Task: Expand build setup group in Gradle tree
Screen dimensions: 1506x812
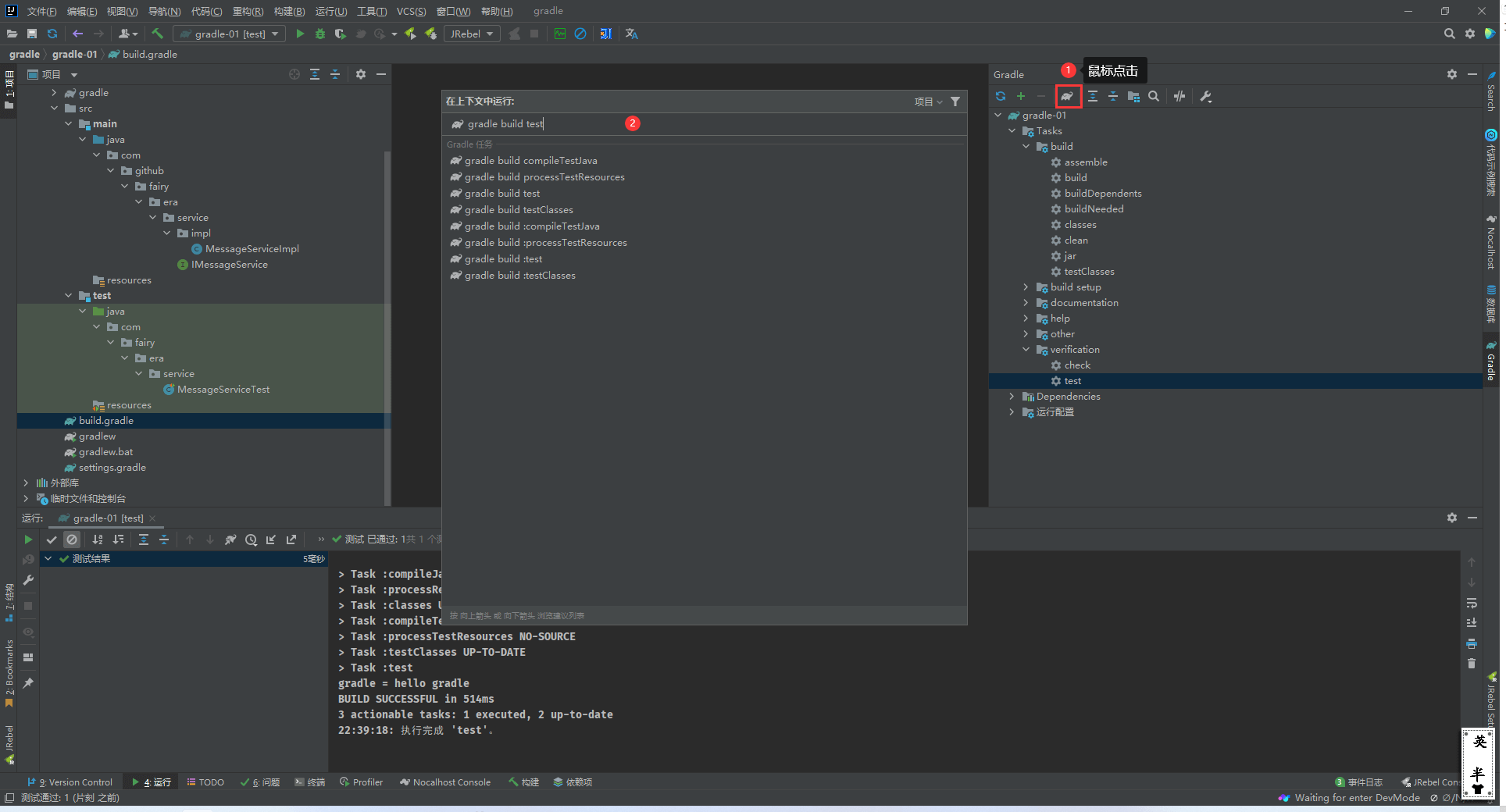Action: (1026, 287)
